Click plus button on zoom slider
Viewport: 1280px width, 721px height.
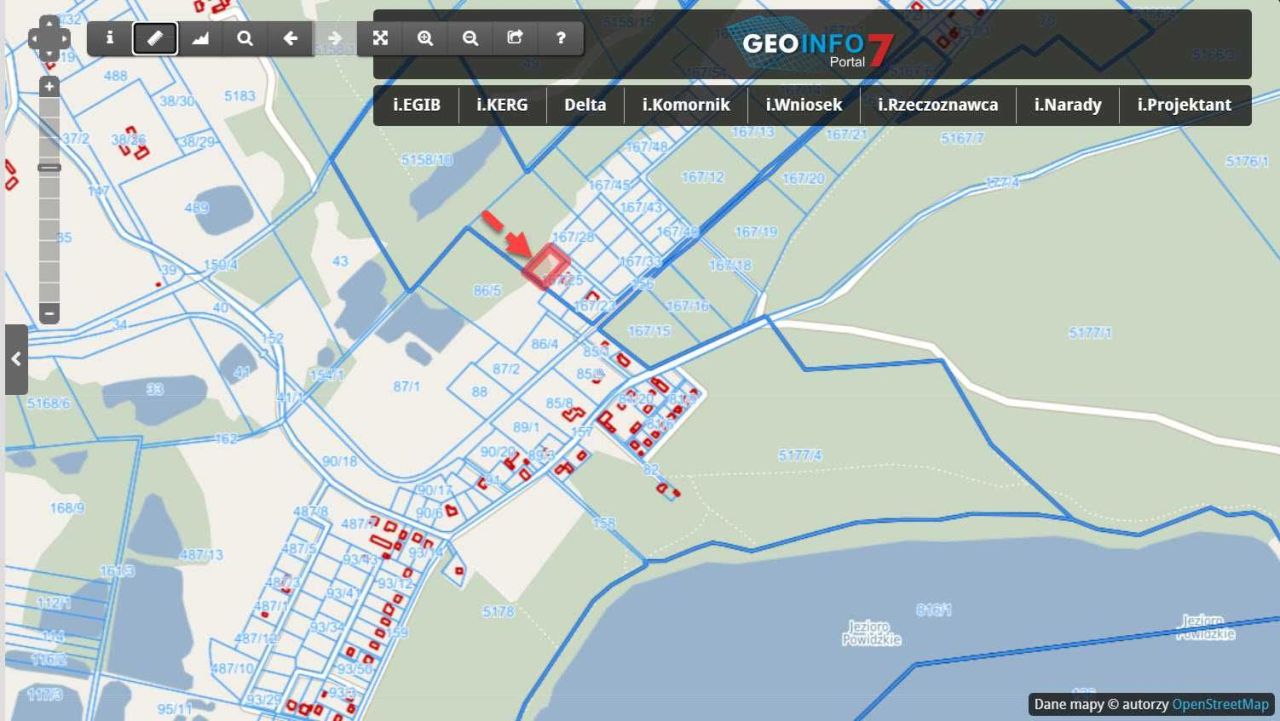[49, 87]
